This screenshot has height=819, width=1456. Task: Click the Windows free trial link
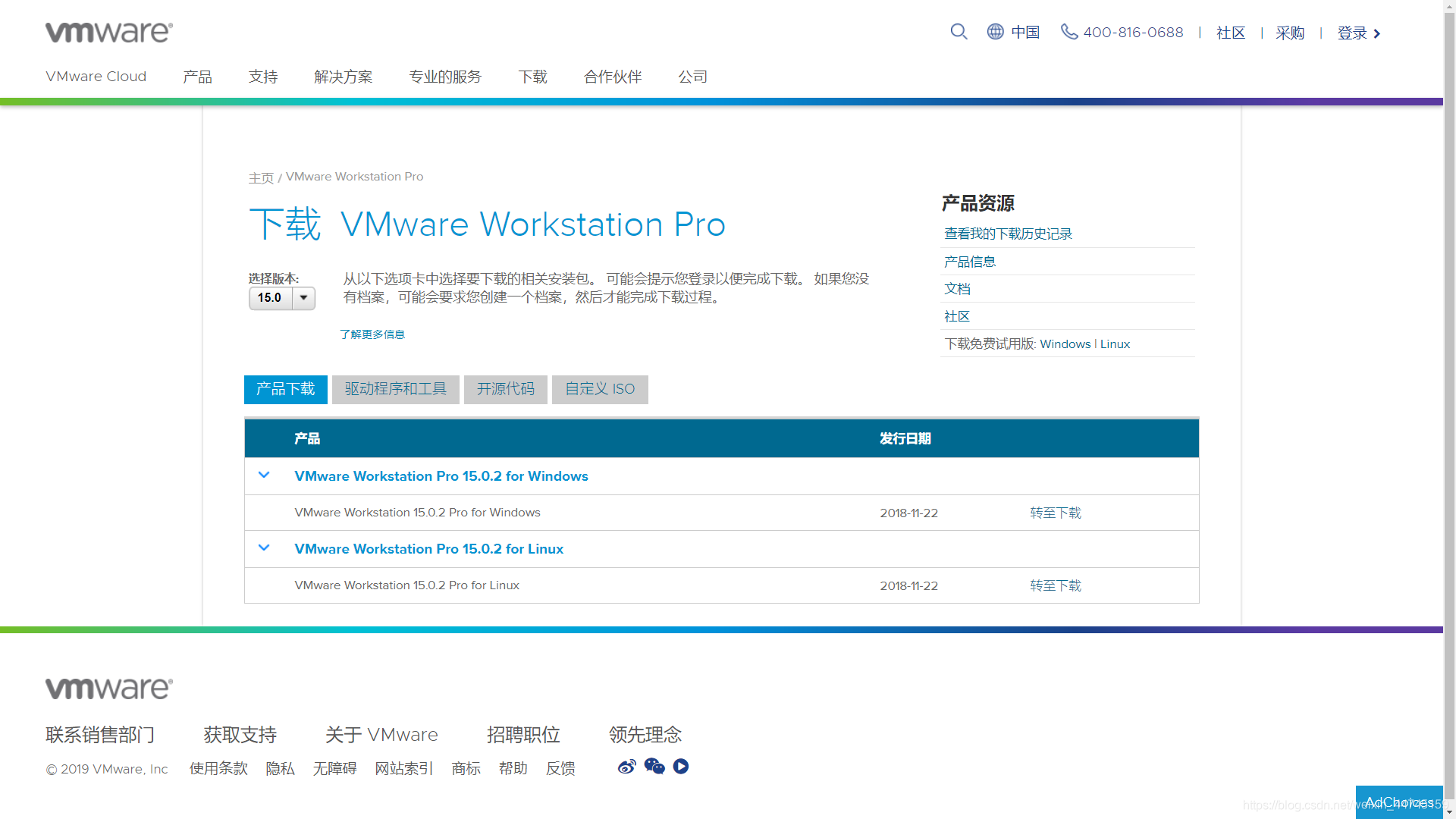tap(1065, 344)
